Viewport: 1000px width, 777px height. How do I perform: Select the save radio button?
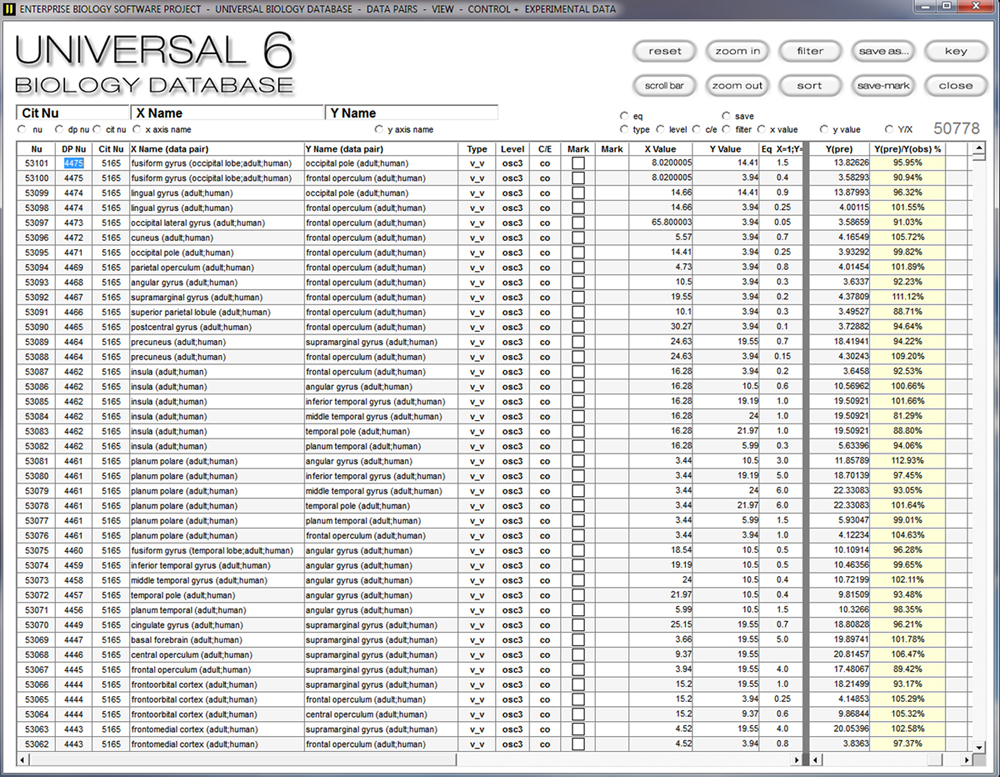click(726, 116)
